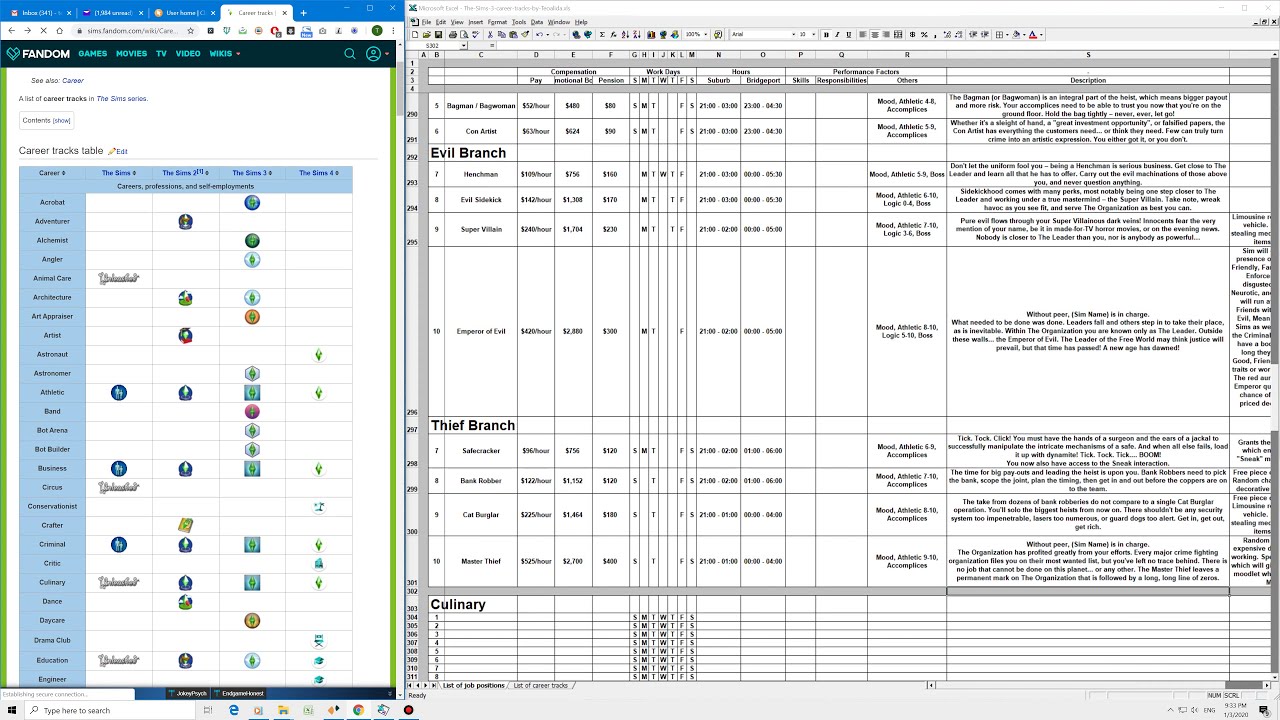Click the Chart Wizard icon
This screenshot has width=1280, height=720.
click(x=651, y=34)
